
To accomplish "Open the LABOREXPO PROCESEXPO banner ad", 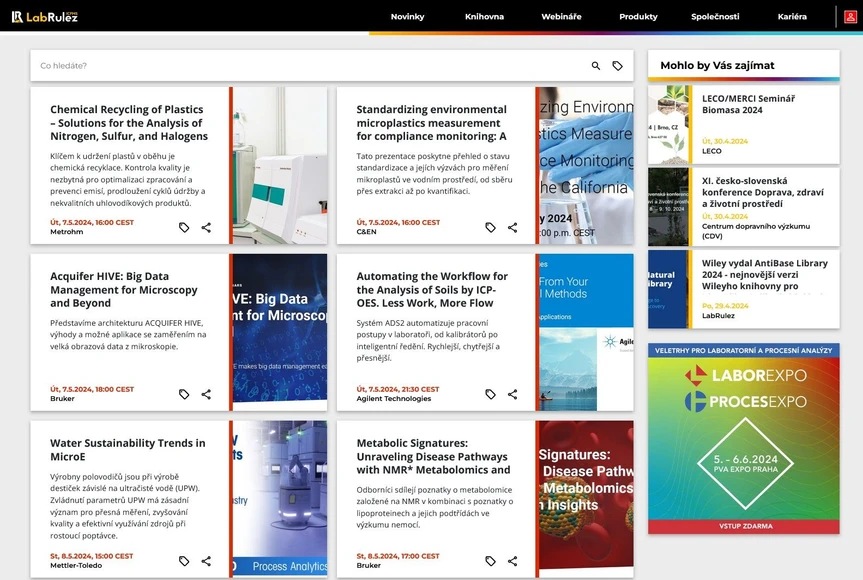I will [744, 439].
